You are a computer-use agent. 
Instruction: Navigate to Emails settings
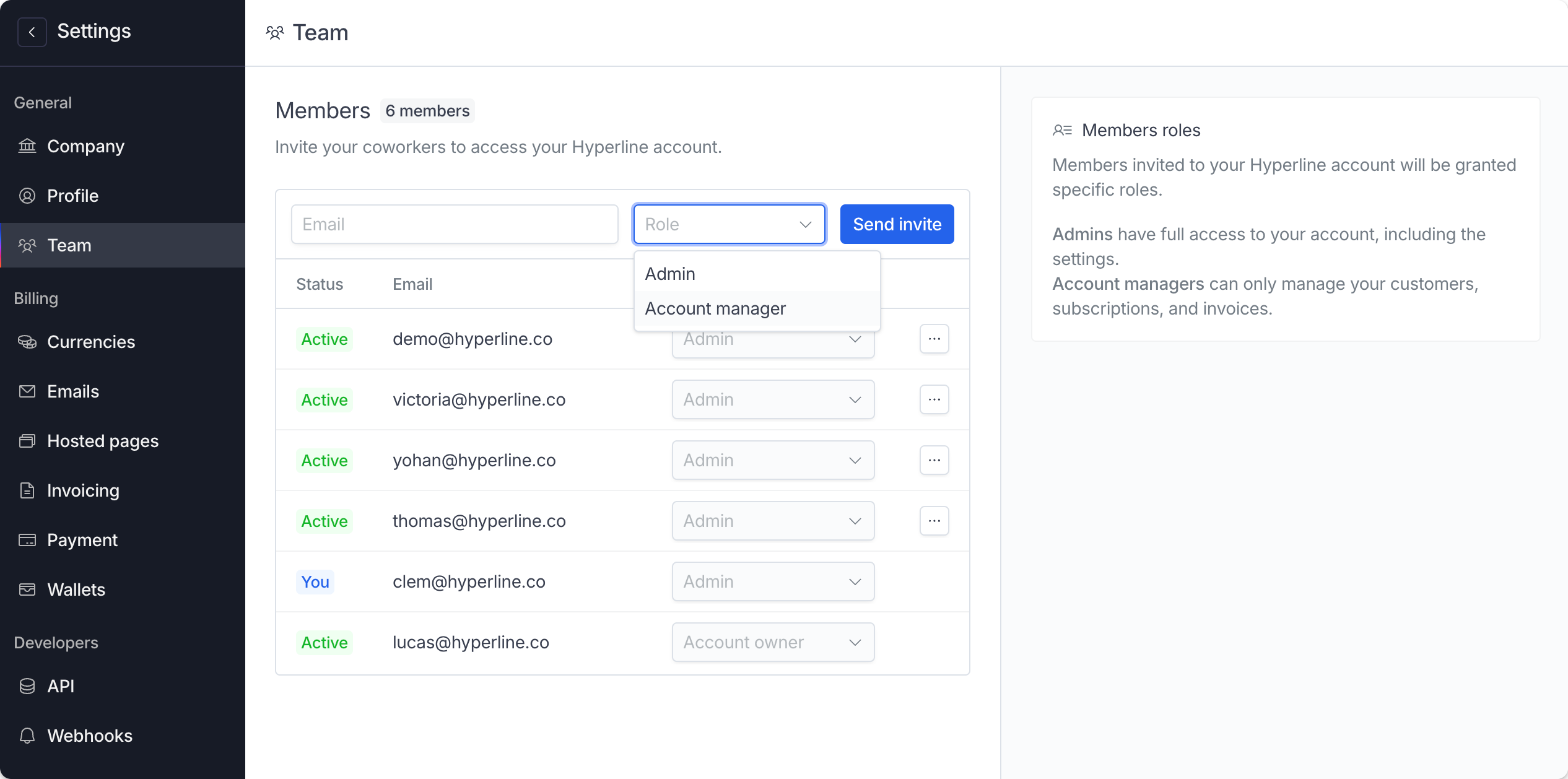(x=123, y=391)
